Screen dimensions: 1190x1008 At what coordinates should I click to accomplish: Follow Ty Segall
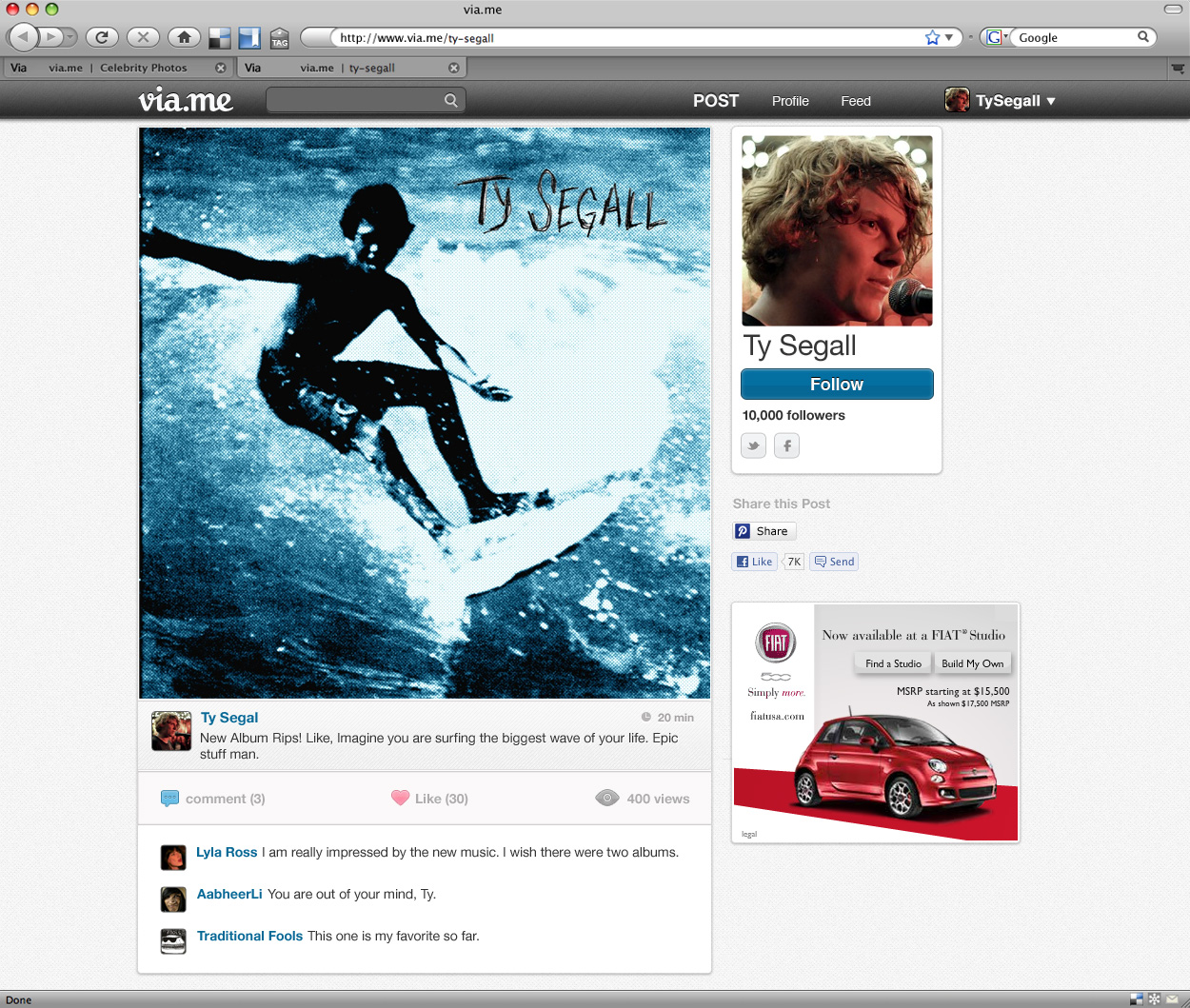pos(836,385)
